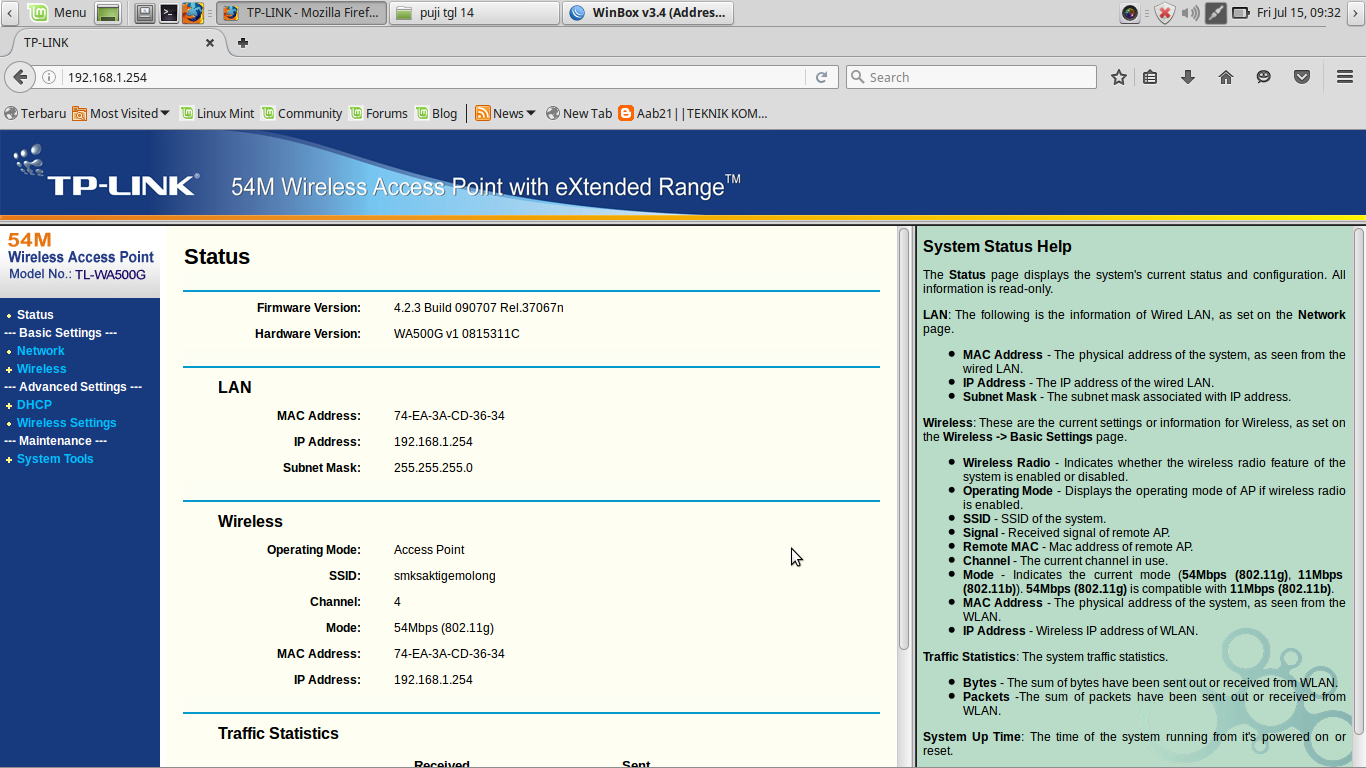Open the Firefox downloads panel
This screenshot has height=768, width=1366.
tap(1188, 77)
